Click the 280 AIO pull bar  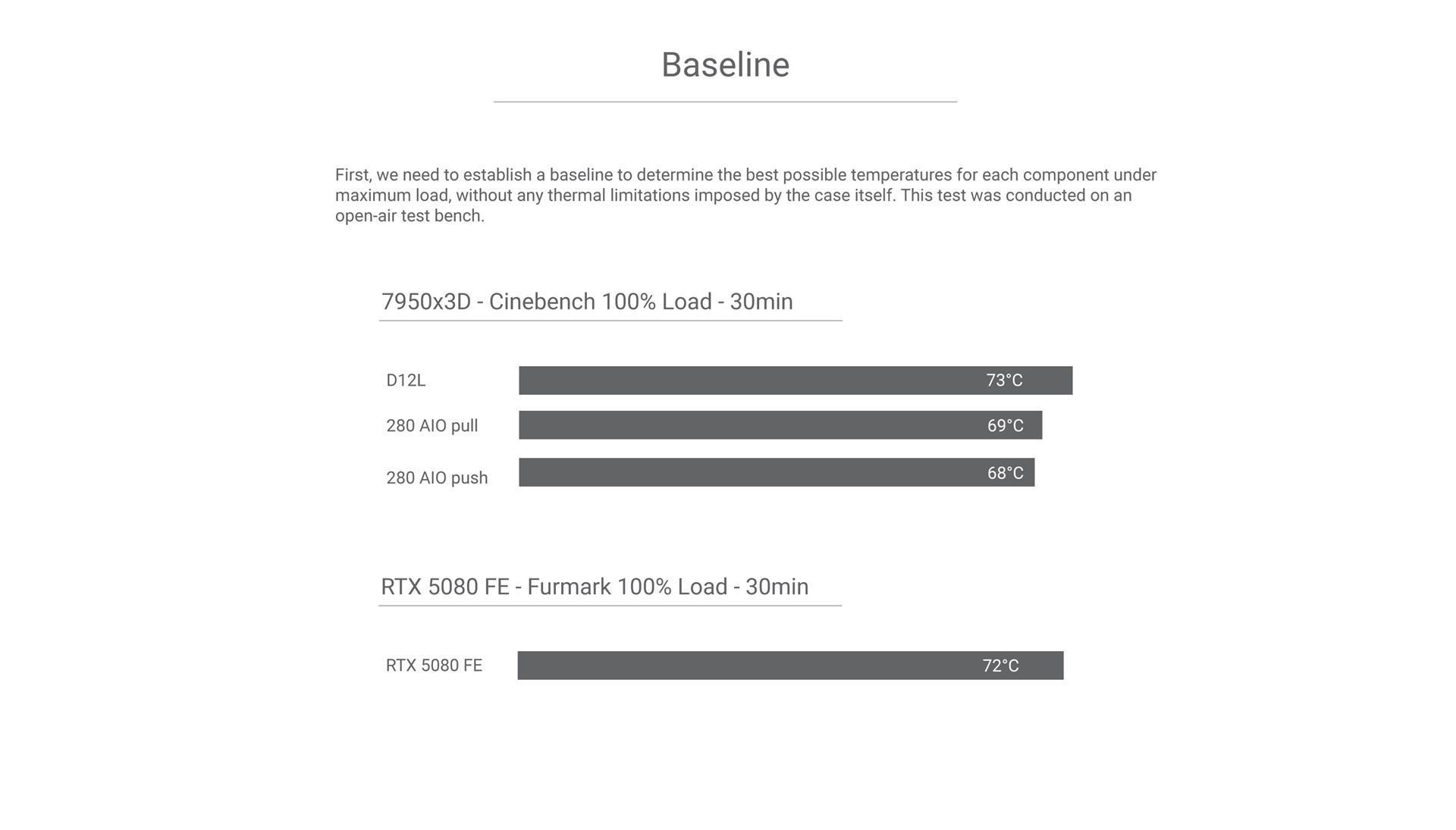[780, 425]
